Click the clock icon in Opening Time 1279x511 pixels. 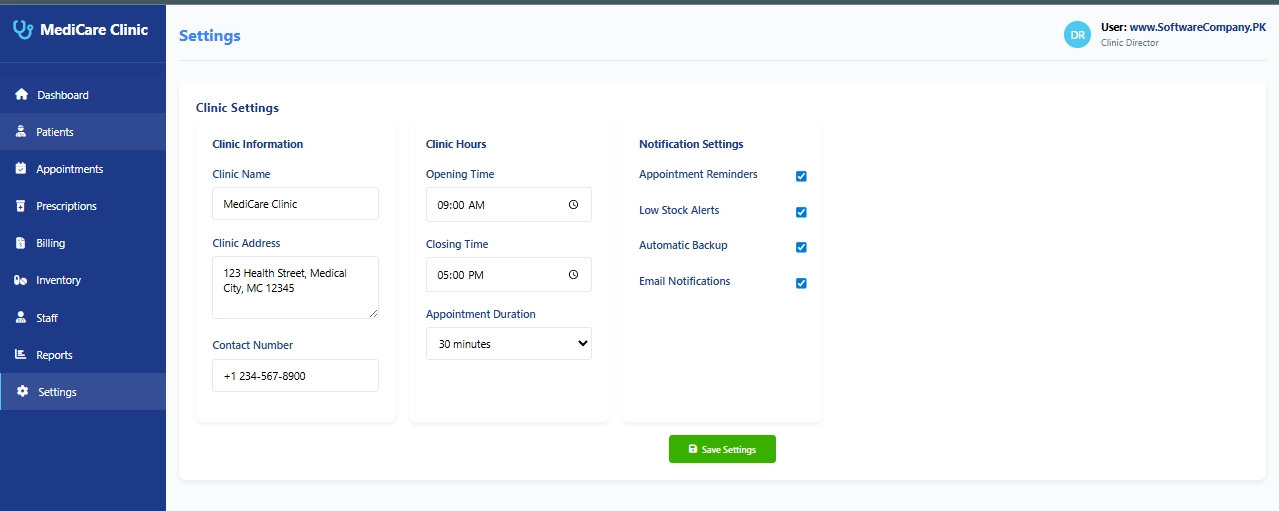[573, 204]
